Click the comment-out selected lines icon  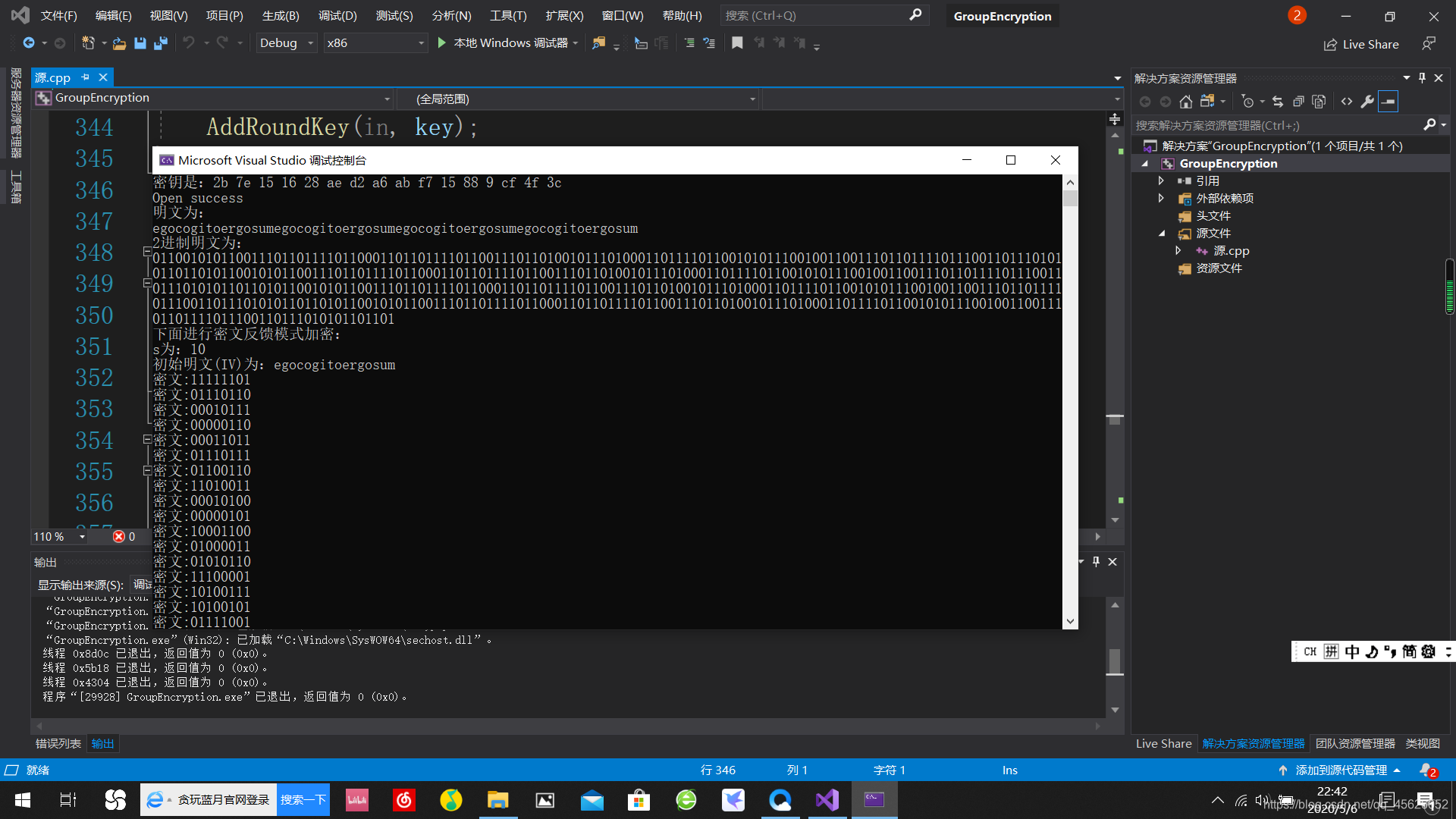689,43
